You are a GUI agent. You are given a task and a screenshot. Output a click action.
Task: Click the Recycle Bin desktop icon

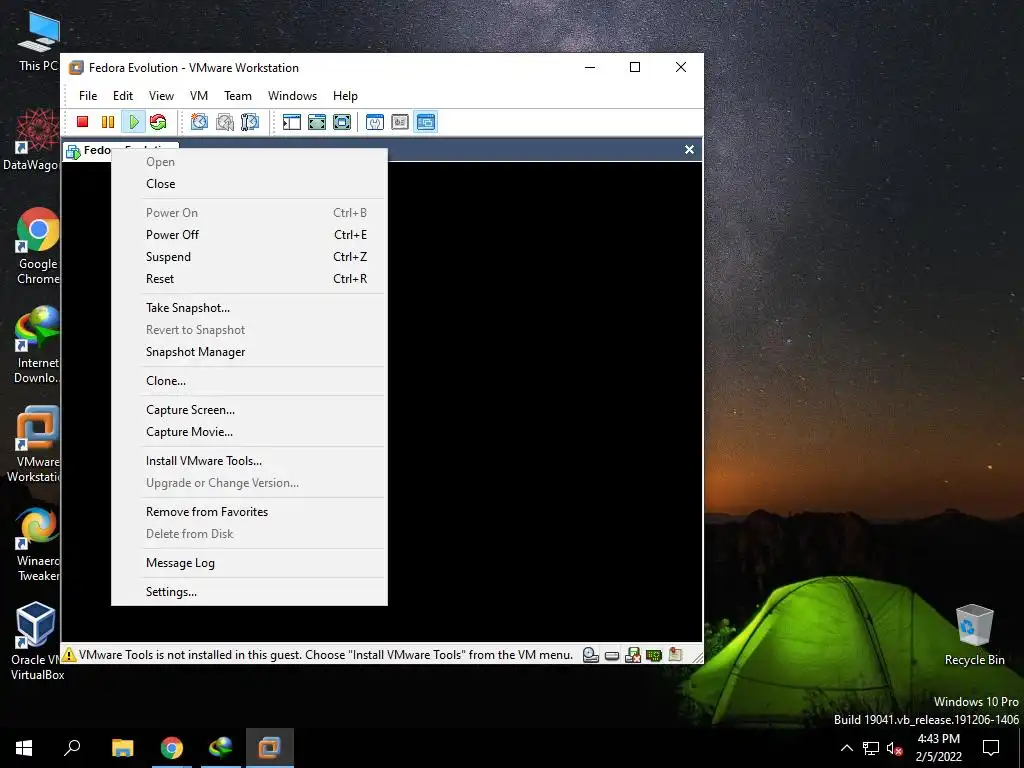(x=974, y=635)
